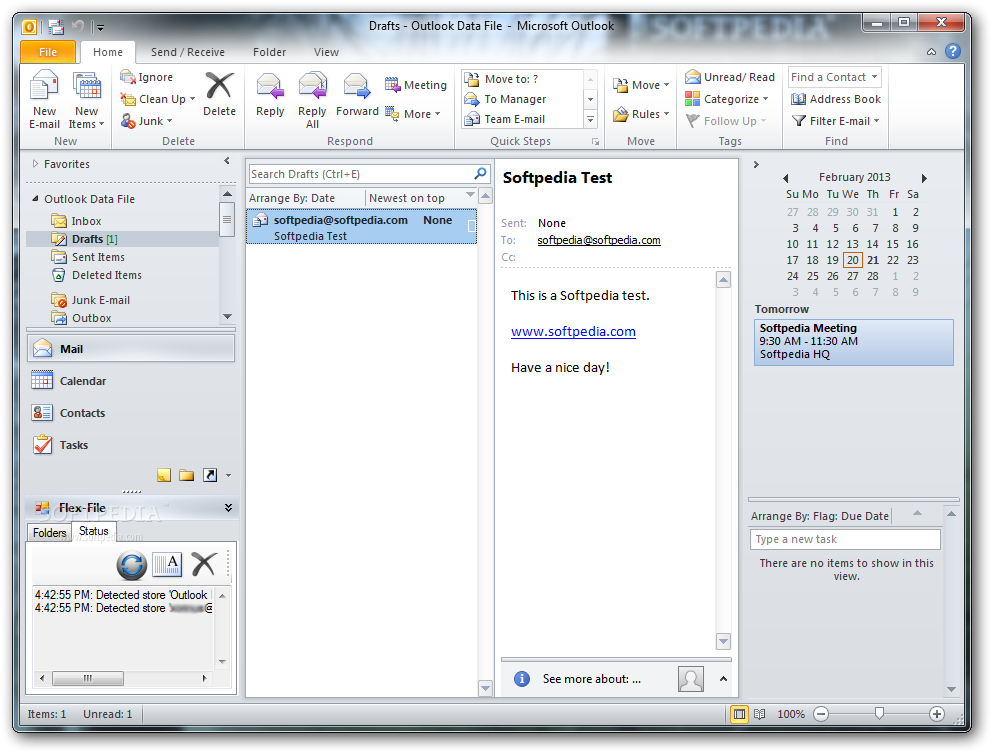Open the Rules dropdown

point(641,114)
